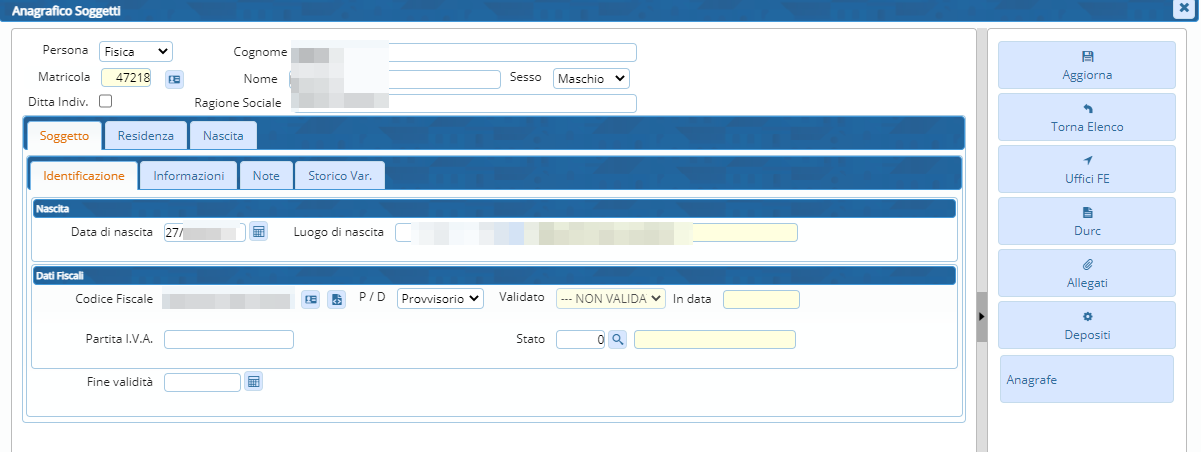The width and height of the screenshot is (1201, 452).
Task: Click the Partita I.V.A. input field
Action: click(x=229, y=340)
